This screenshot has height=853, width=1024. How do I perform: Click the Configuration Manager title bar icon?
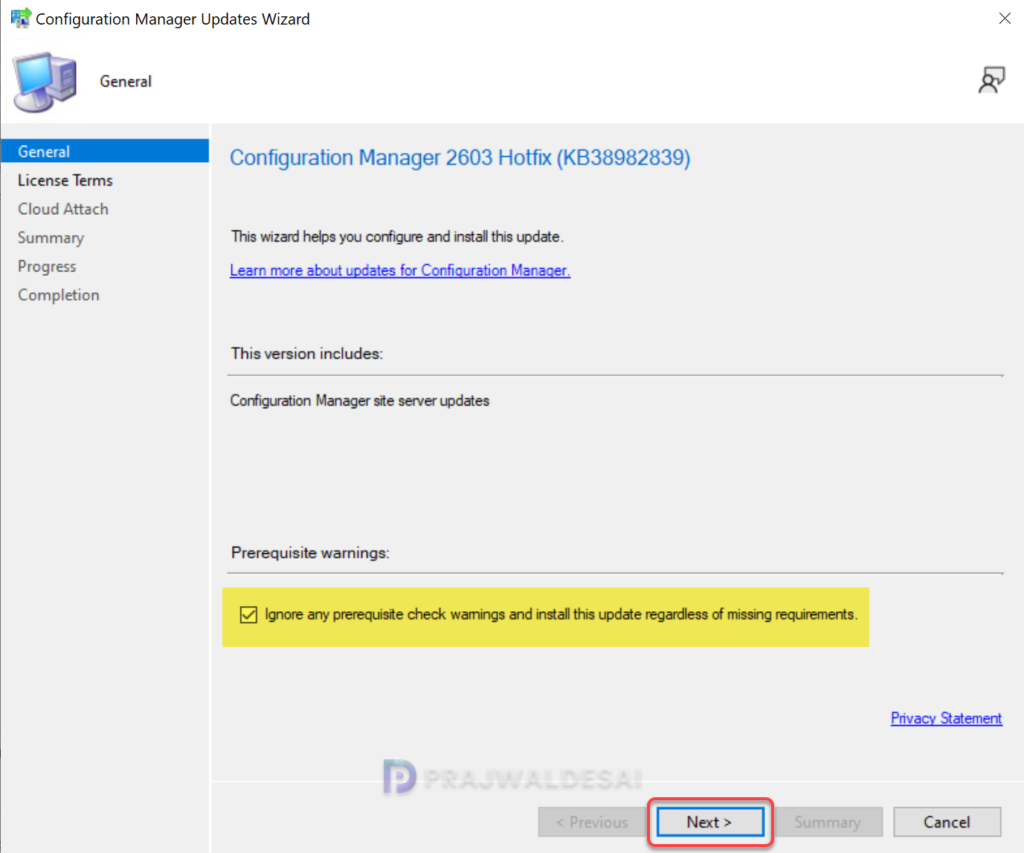tap(21, 18)
